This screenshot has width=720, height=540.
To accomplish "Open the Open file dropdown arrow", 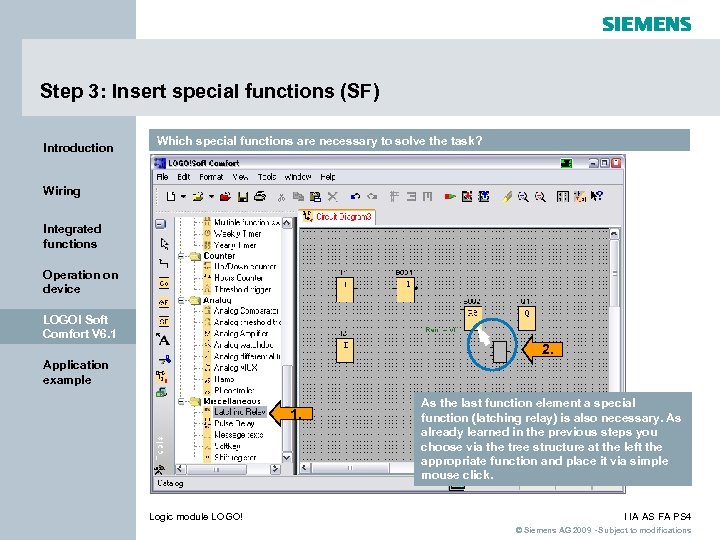I will (x=211, y=197).
